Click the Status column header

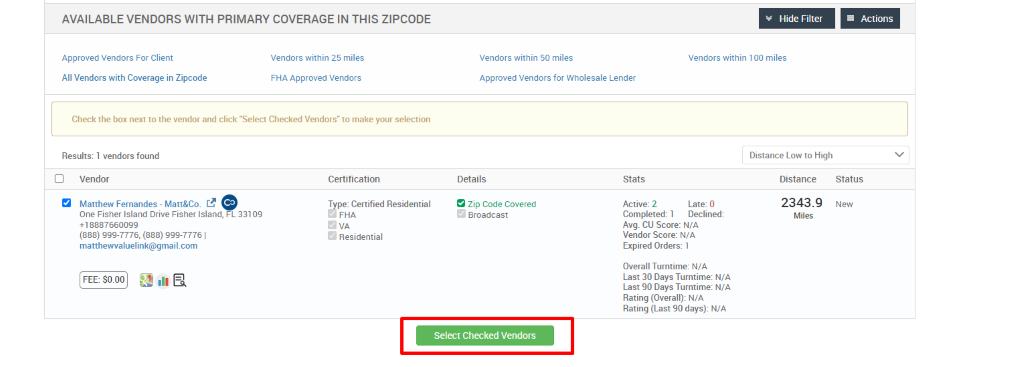point(849,179)
